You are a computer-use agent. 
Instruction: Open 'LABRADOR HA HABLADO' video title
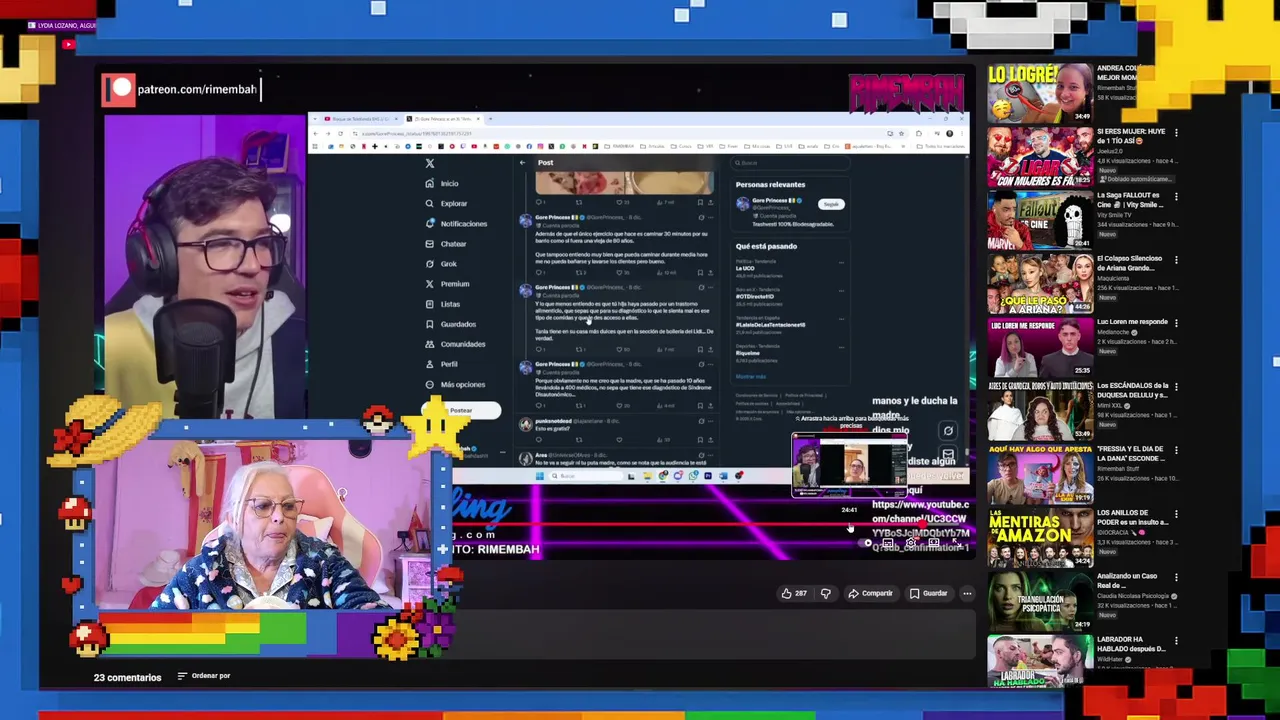[x=1131, y=644]
